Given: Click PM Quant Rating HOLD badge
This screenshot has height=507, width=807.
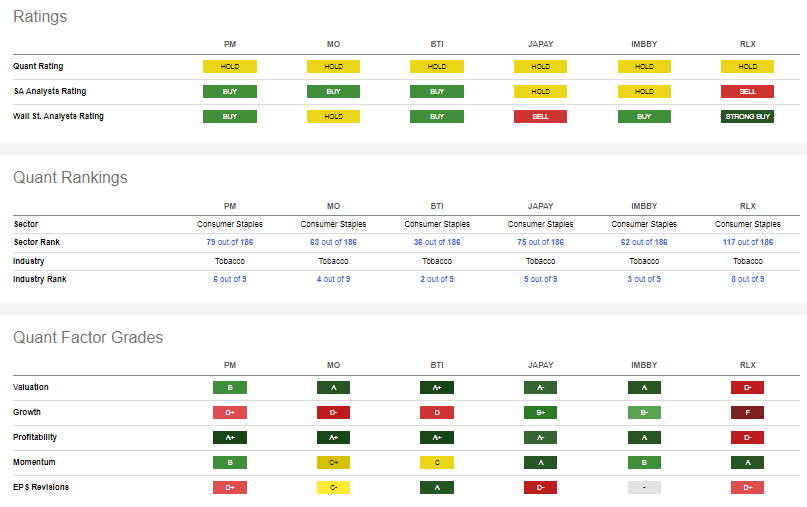Looking at the screenshot, I should 230,66.
